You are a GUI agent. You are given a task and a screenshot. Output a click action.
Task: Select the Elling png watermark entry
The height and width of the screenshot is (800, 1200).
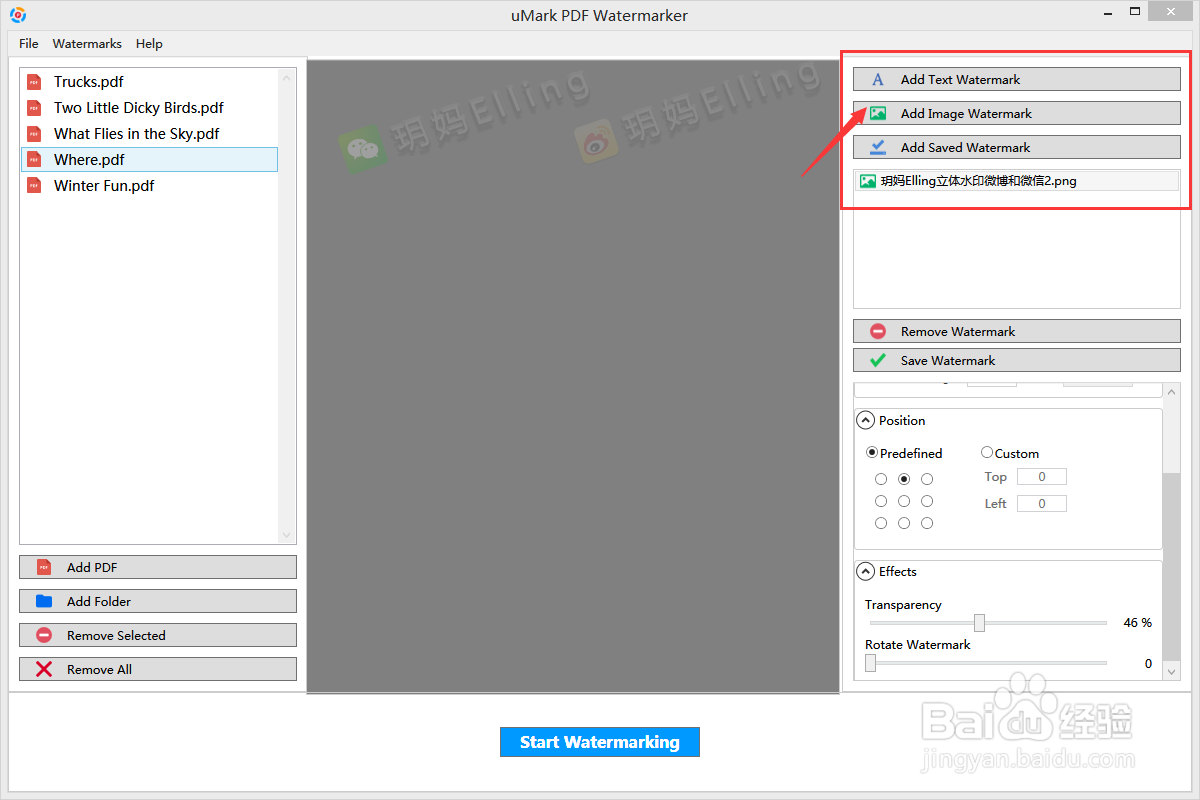1017,181
